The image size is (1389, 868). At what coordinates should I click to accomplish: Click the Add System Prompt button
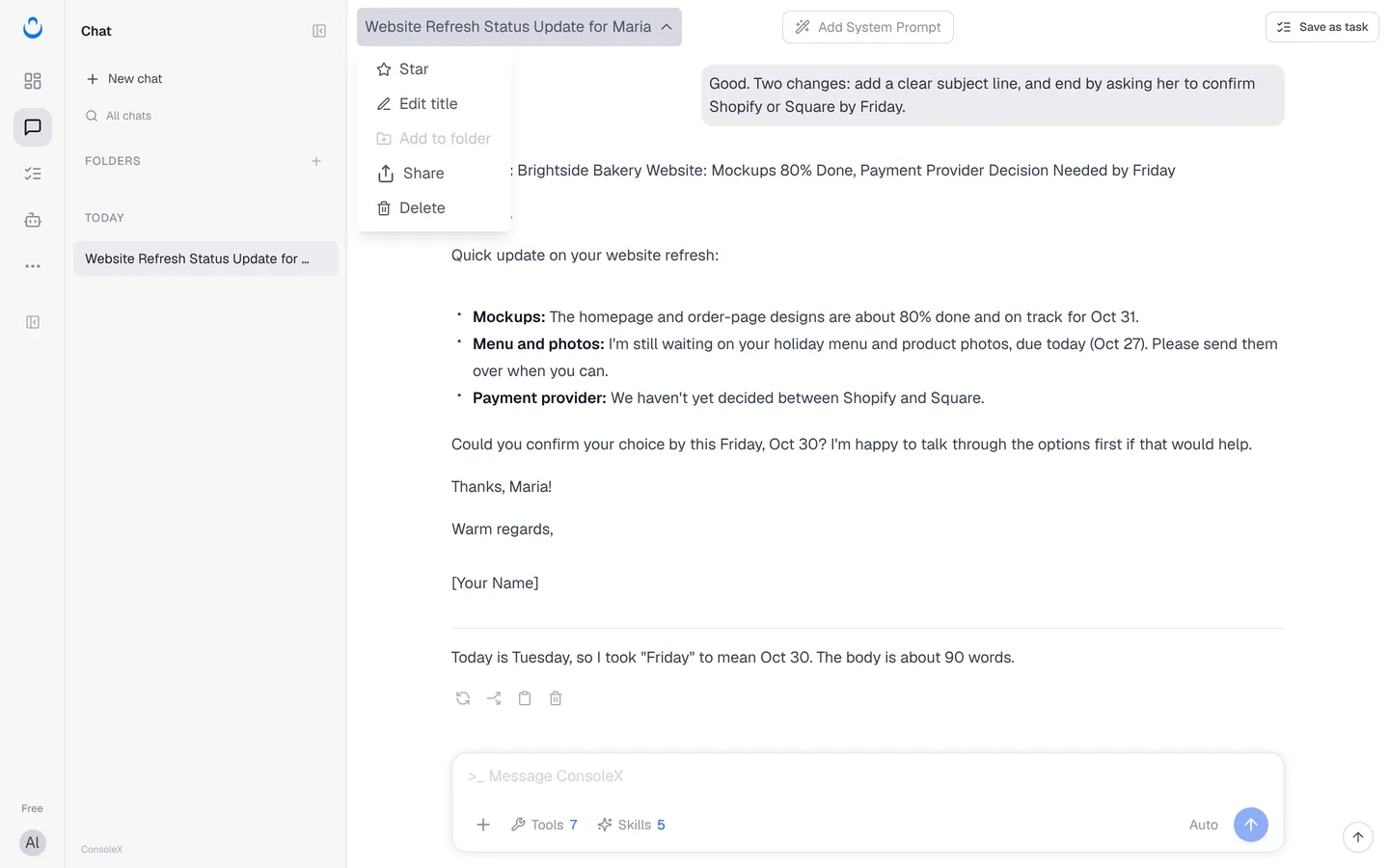tap(868, 27)
